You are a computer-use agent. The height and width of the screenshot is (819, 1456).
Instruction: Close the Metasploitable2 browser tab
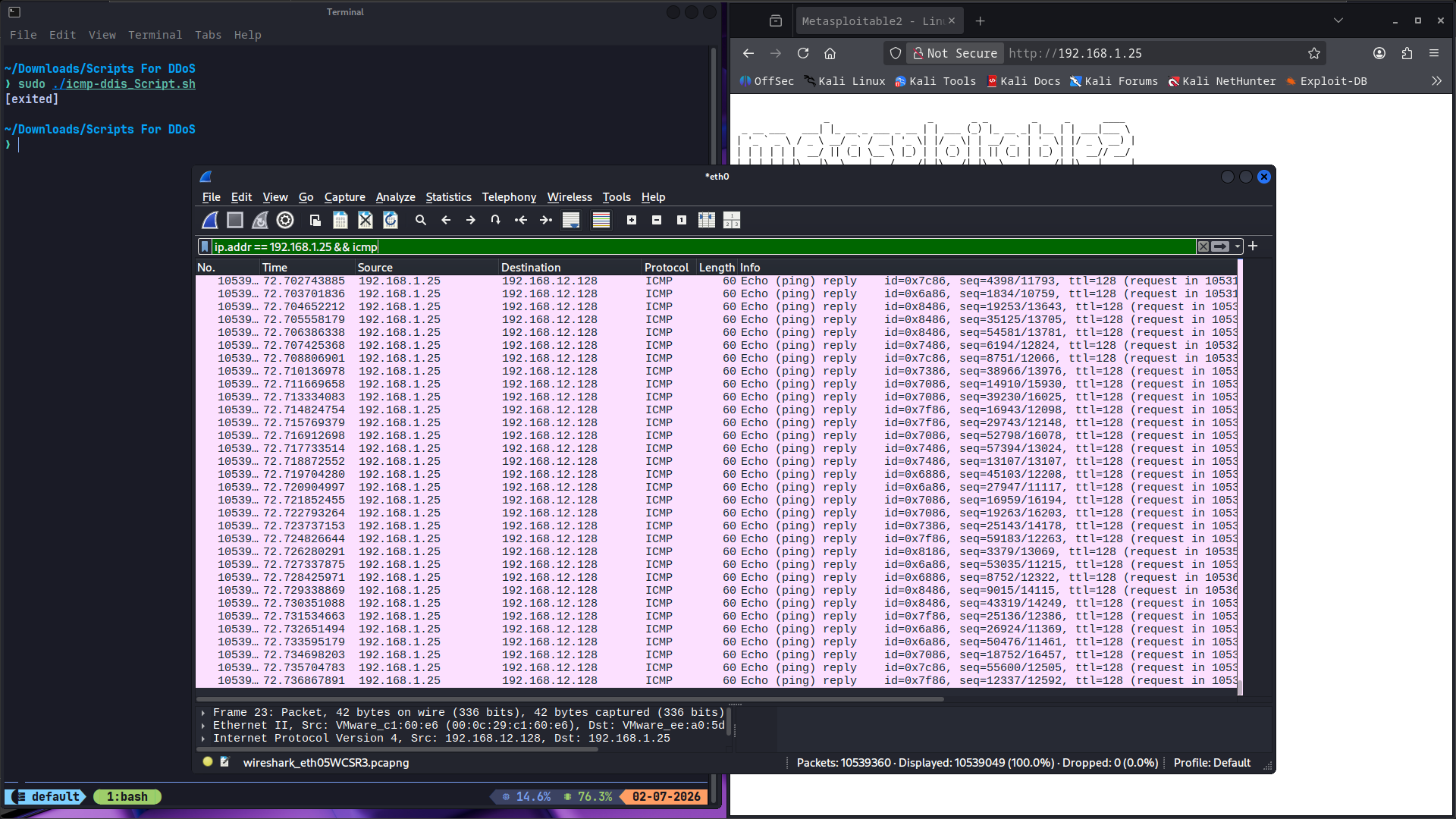point(951,21)
